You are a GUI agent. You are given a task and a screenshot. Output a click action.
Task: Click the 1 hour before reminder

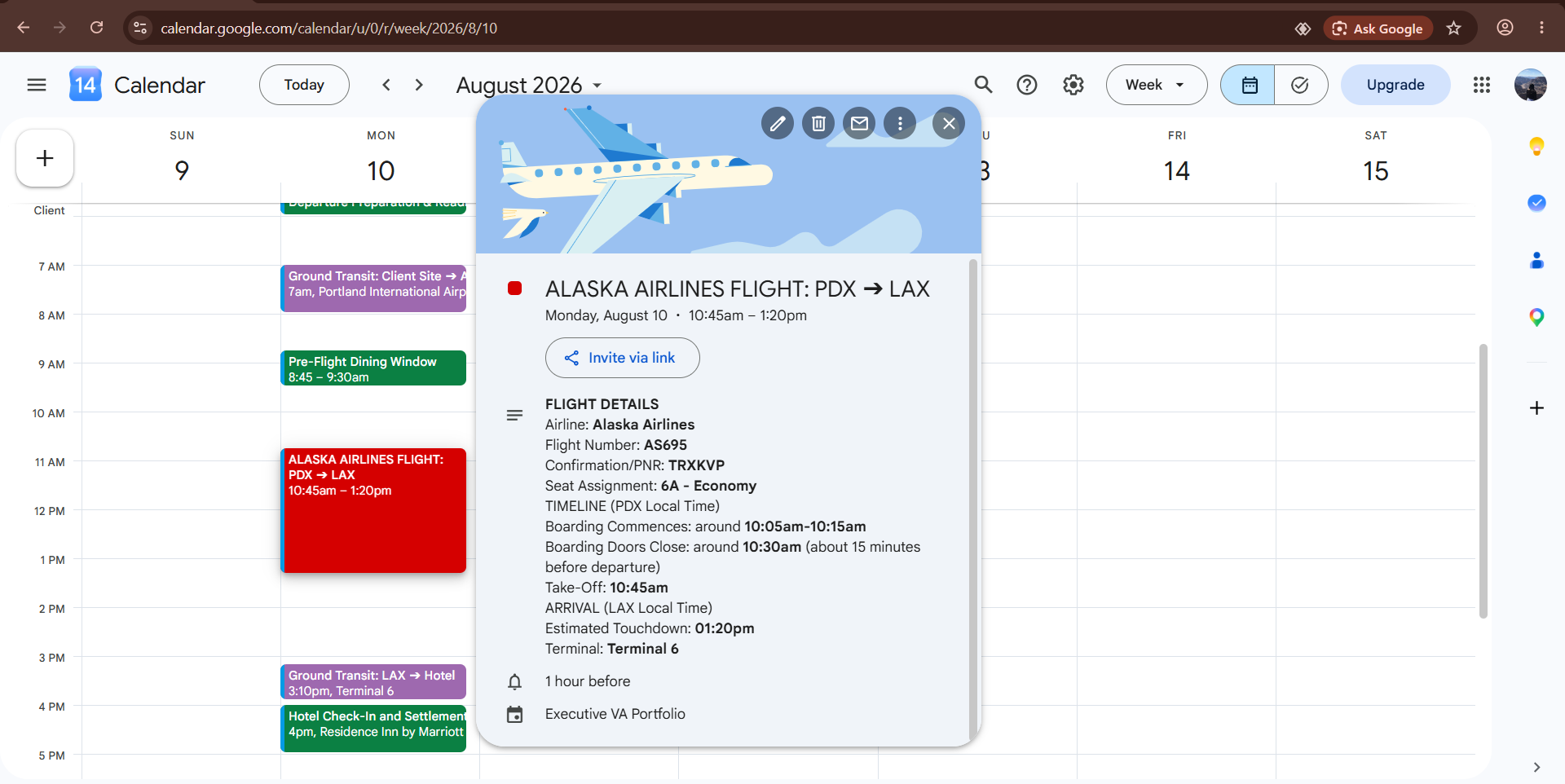(588, 681)
